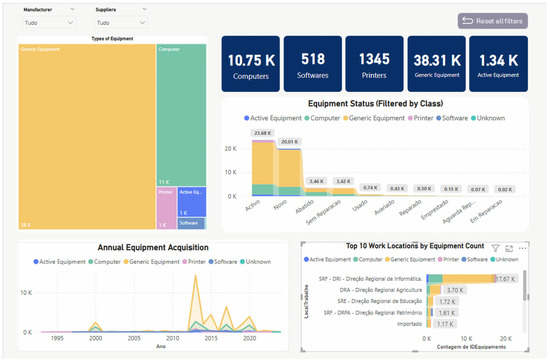The image size is (550, 362).
Task: Select the 518 Softwares card
Action: (x=313, y=63)
